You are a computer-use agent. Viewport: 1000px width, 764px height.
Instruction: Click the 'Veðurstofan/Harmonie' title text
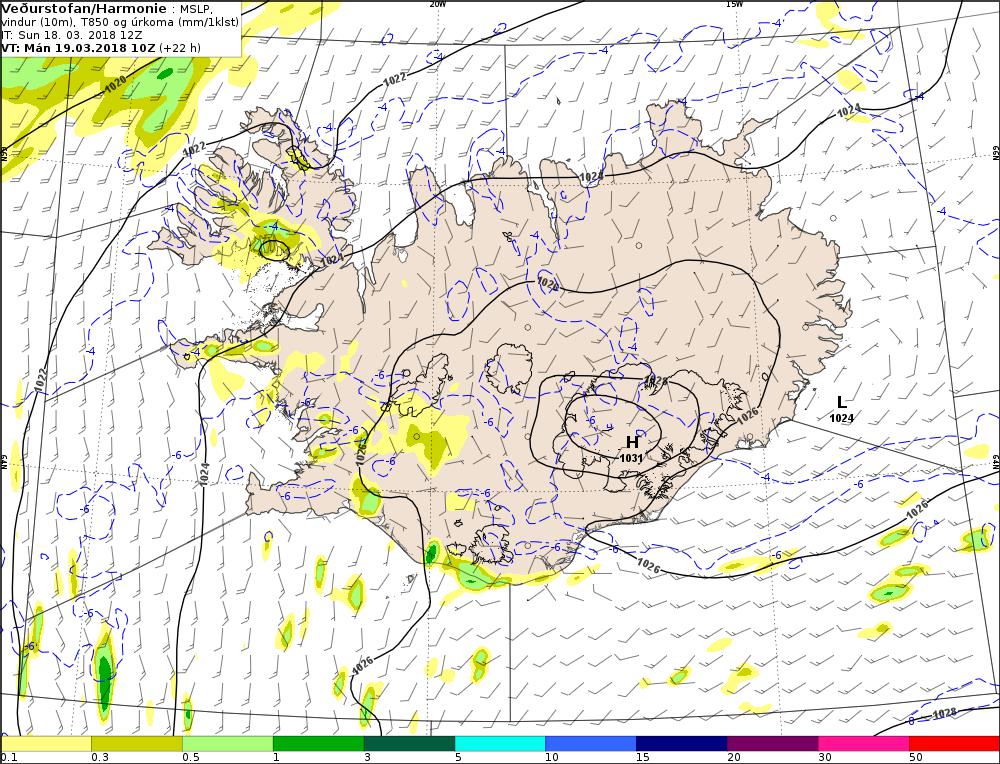tap(84, 8)
